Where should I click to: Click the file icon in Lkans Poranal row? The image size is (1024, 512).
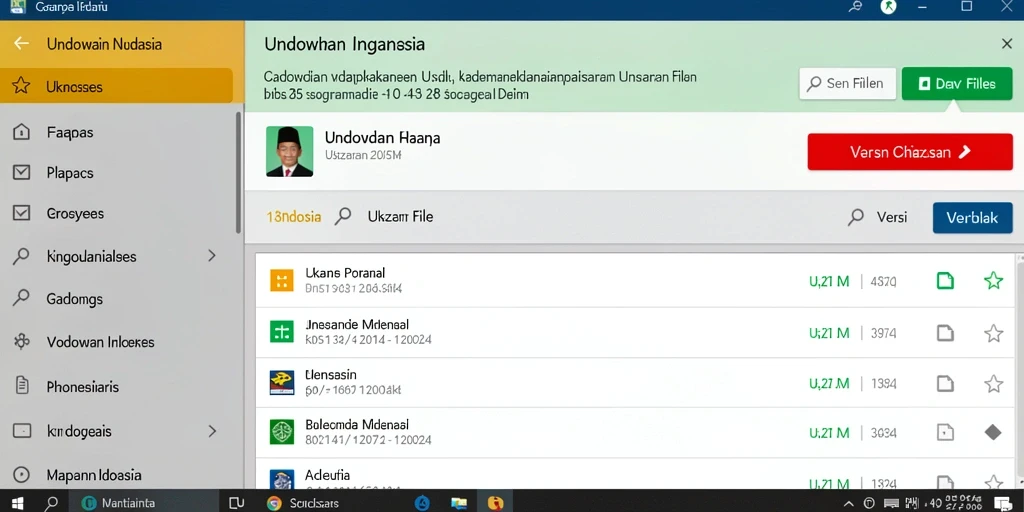tap(945, 281)
